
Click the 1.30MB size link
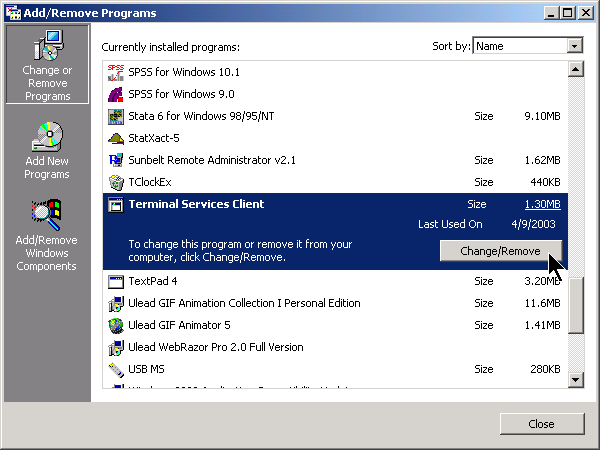click(x=542, y=204)
